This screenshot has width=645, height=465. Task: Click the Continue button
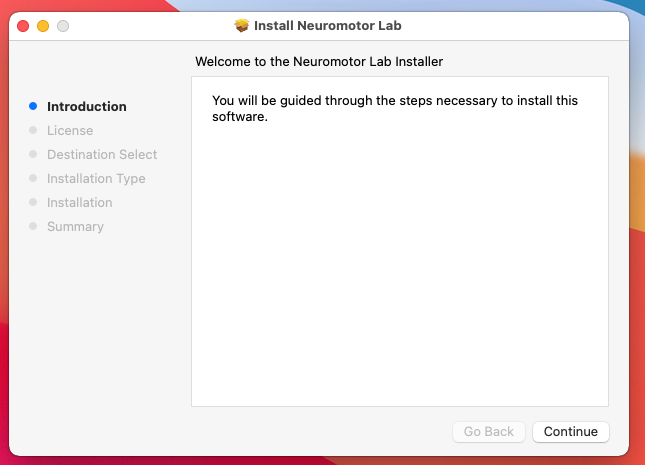point(571,432)
